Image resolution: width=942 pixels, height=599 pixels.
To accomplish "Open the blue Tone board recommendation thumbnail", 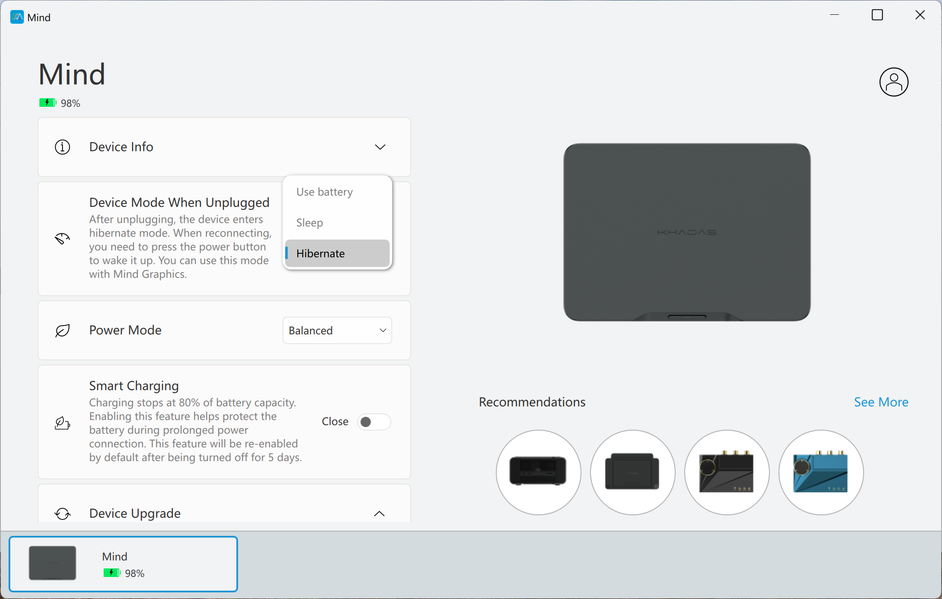I will click(821, 472).
